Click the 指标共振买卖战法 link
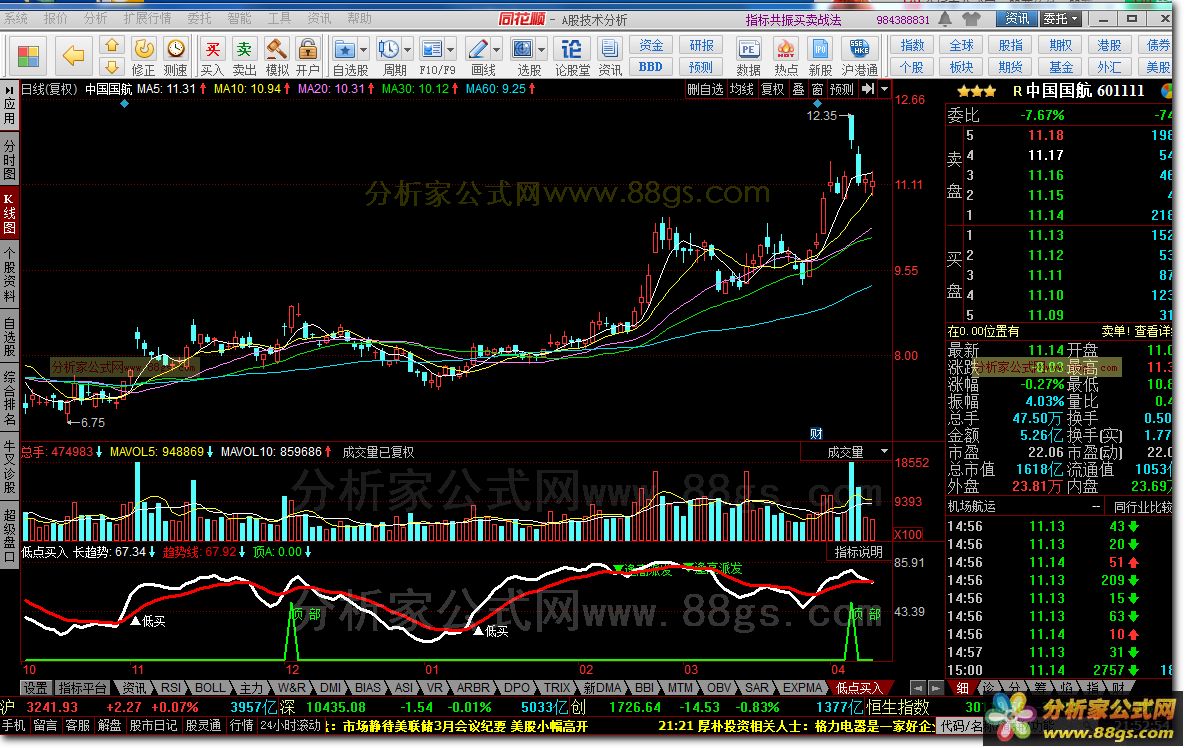Screen dimensions: 1185x748 [x=794, y=20]
